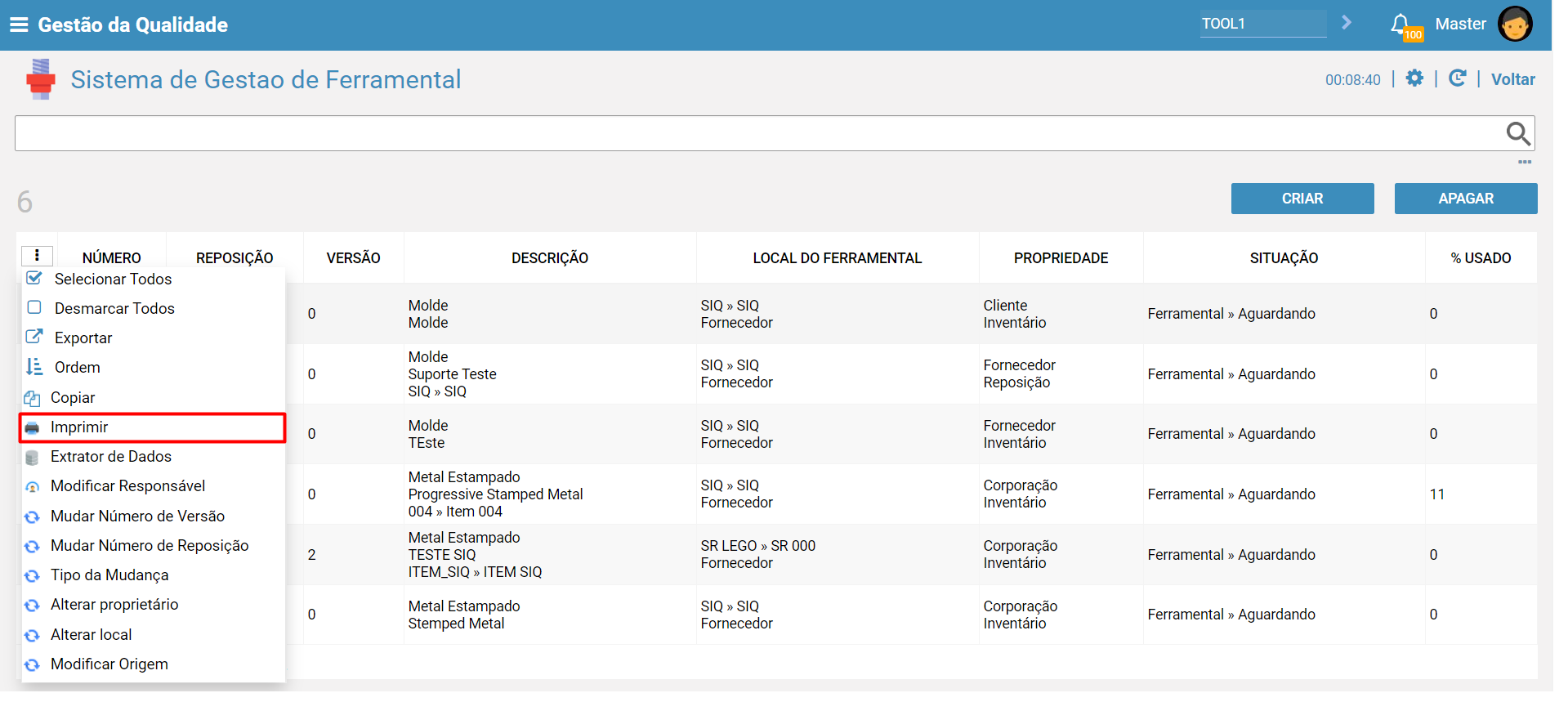1568x702 pixels.
Task: Click the refresh icon beside Voltar
Action: click(x=1457, y=78)
